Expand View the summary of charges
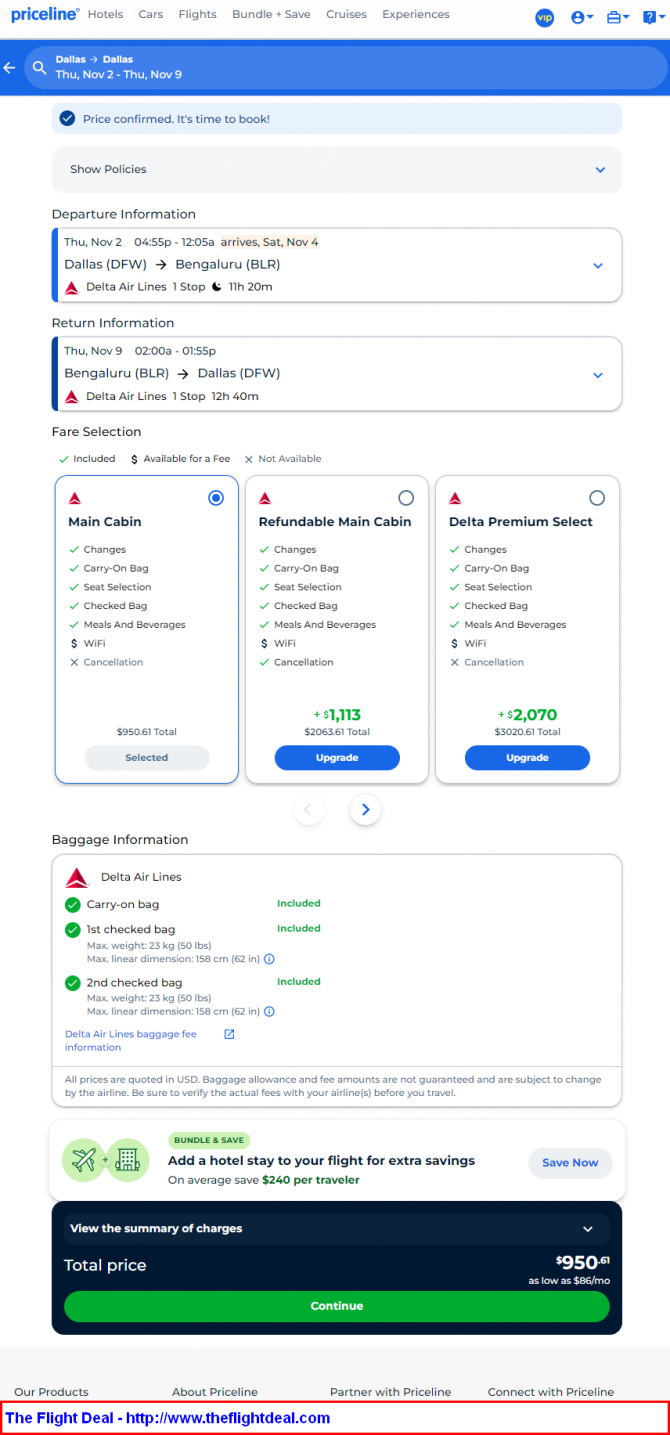 click(337, 1228)
